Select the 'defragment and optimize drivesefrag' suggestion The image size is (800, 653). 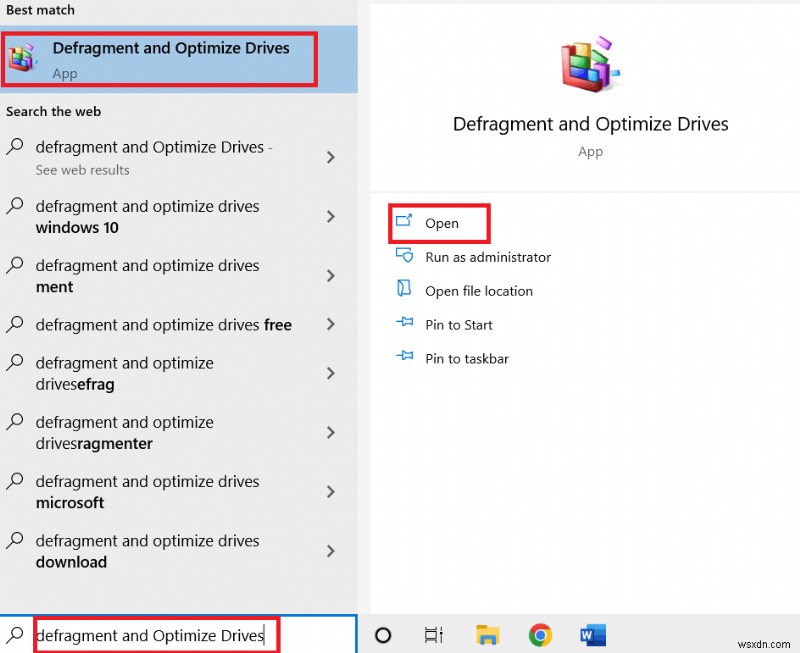click(179, 373)
